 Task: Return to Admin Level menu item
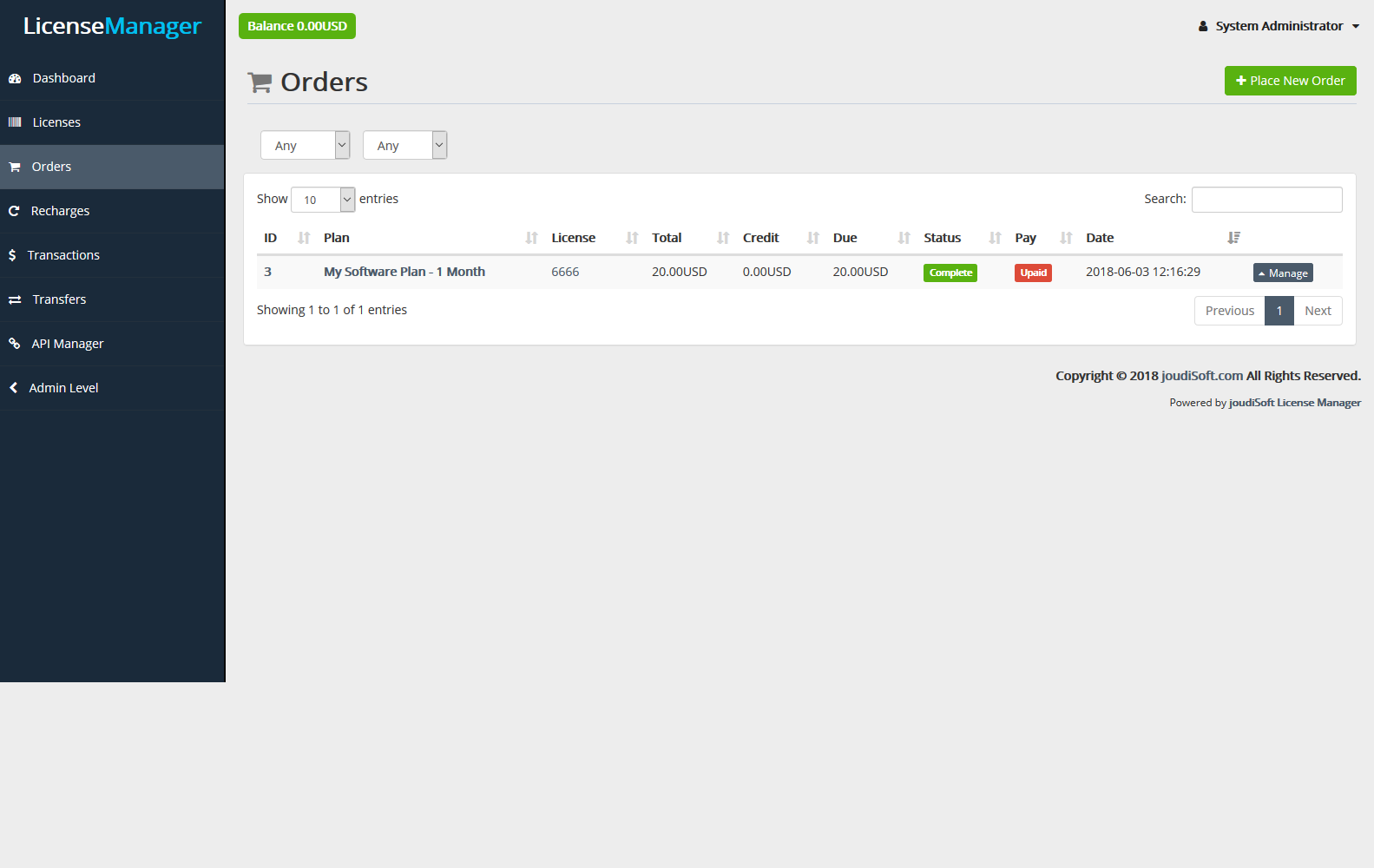pyautogui.click(x=112, y=388)
